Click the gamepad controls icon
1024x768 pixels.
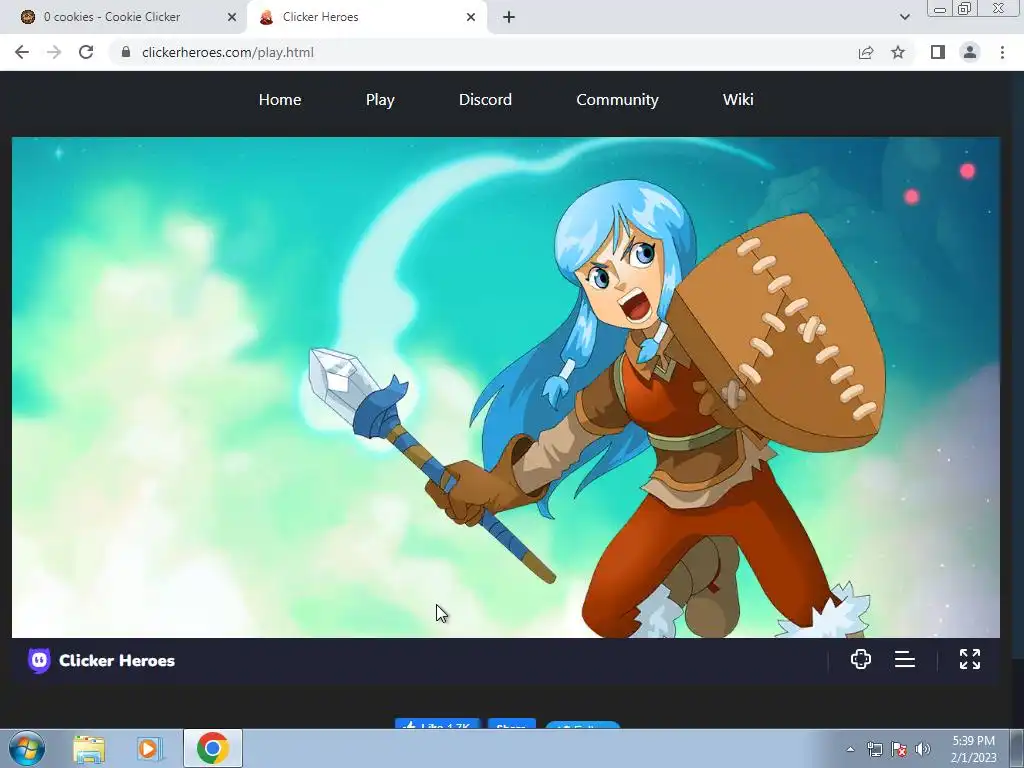tap(861, 660)
